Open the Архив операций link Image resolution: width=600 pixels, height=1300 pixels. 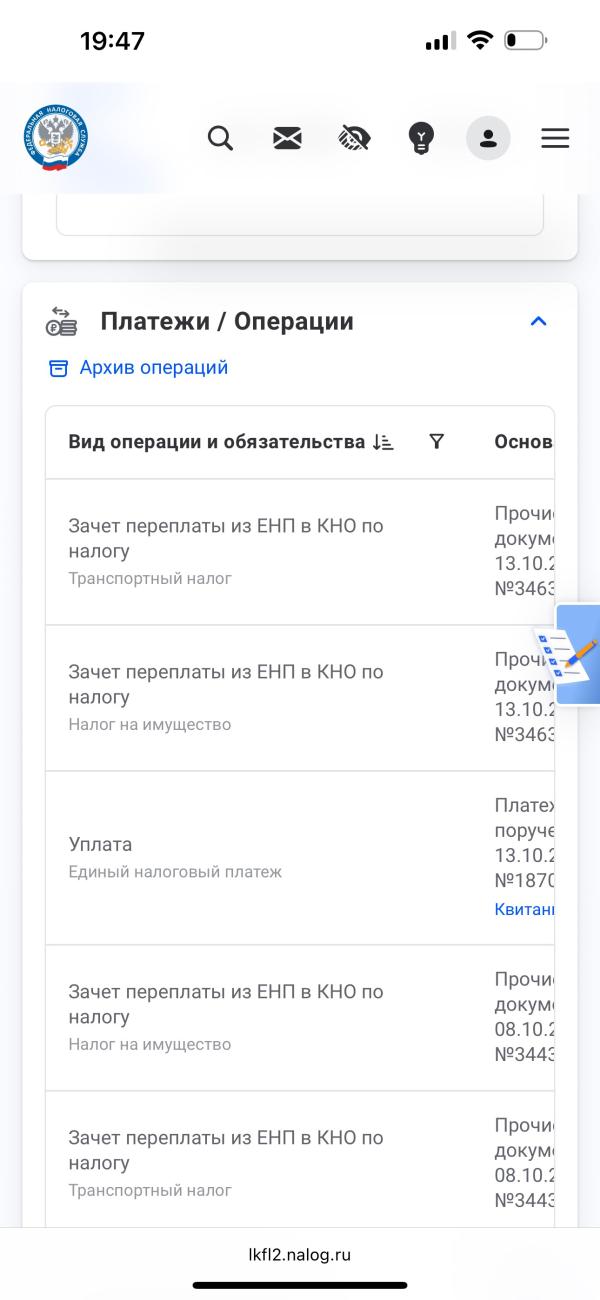pyautogui.click(x=154, y=368)
